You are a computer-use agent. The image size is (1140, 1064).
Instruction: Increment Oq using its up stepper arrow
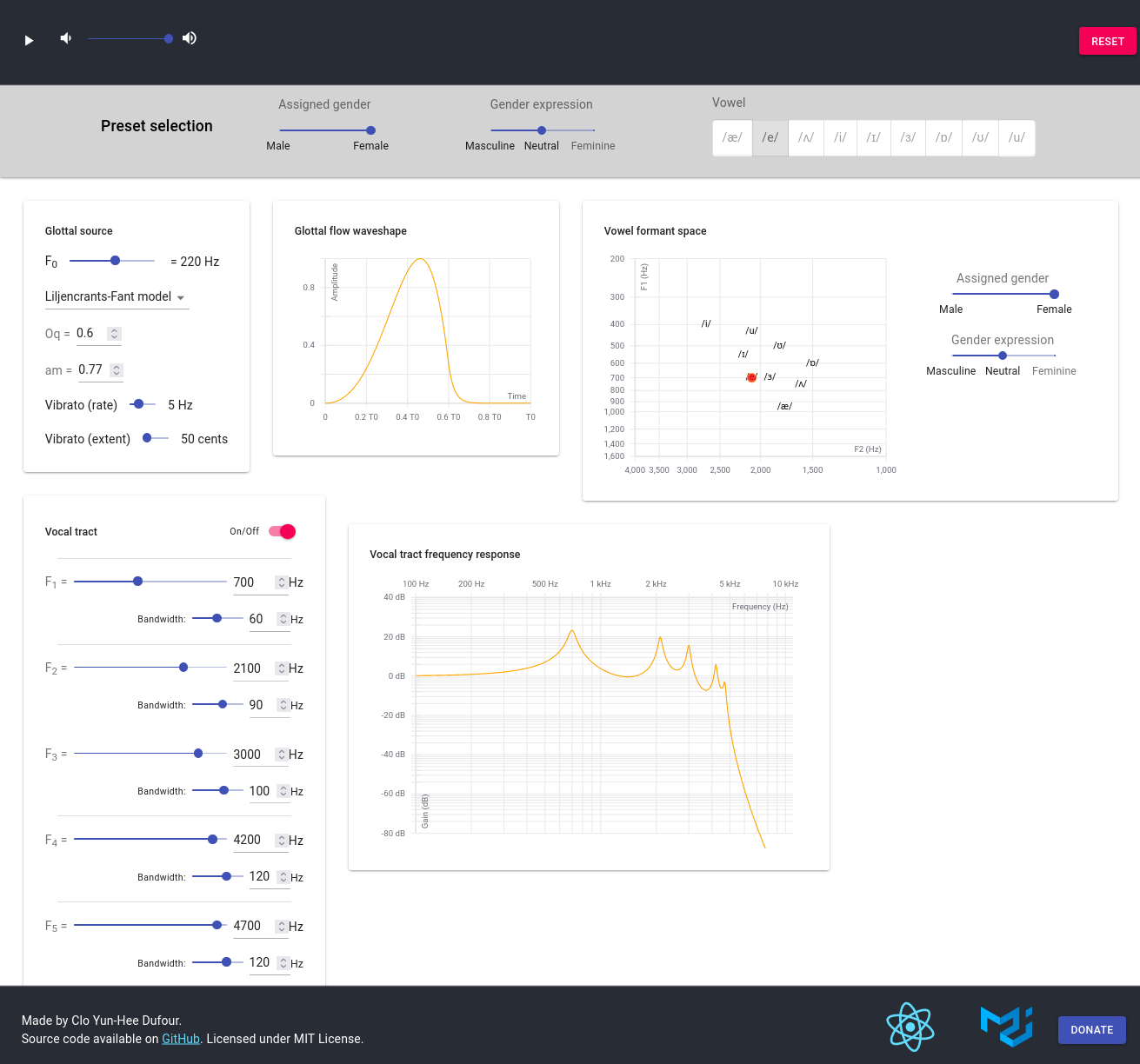point(115,329)
